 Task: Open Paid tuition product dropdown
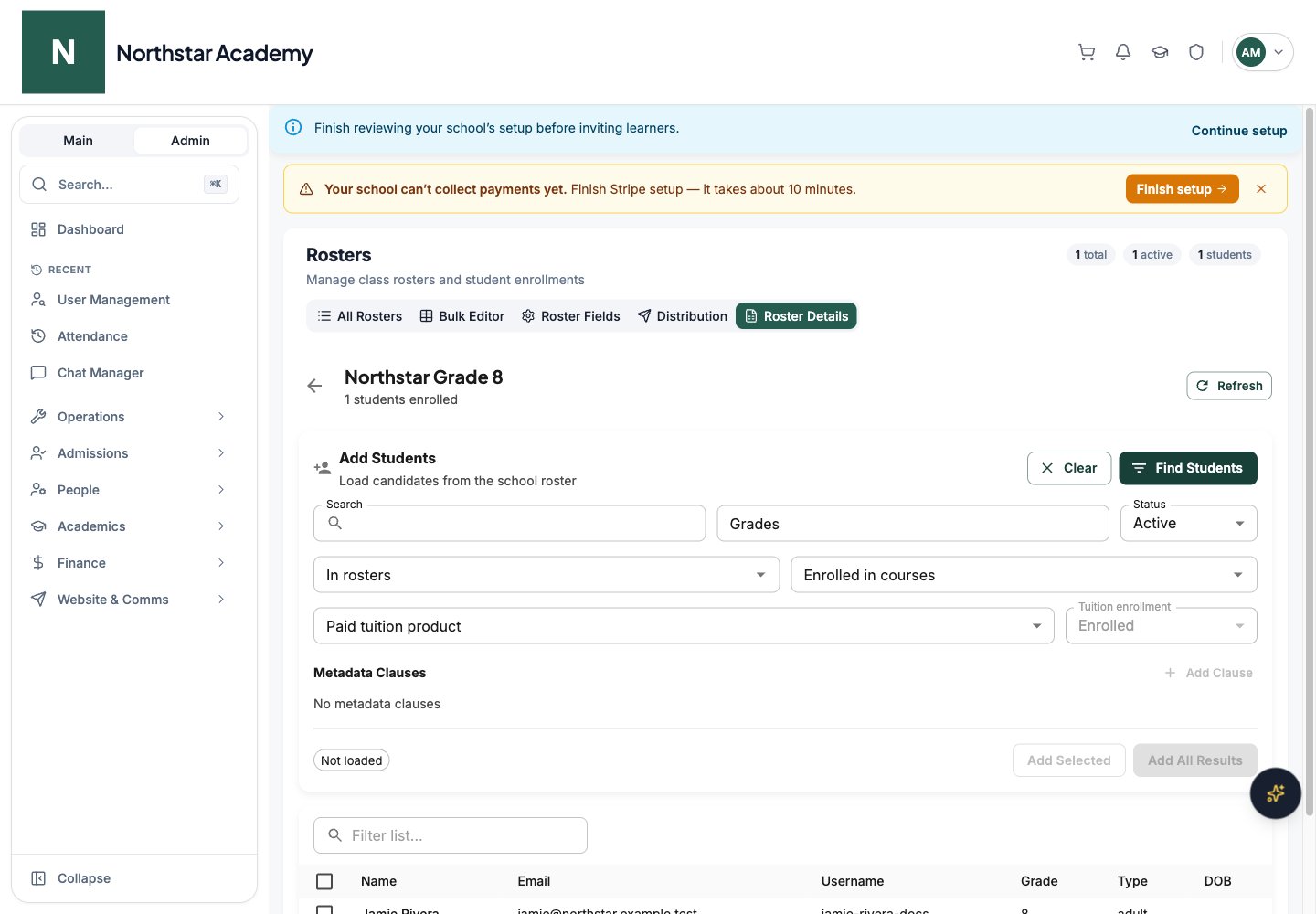click(x=684, y=626)
